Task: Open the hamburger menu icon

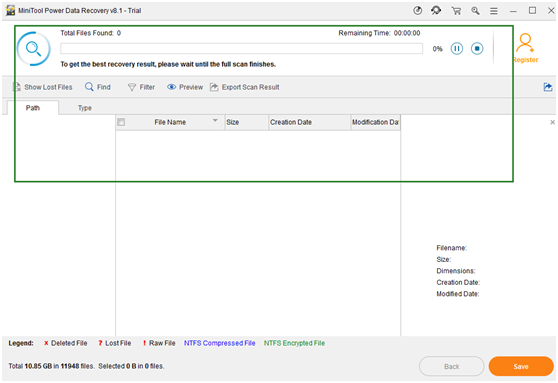Action: 494,11
